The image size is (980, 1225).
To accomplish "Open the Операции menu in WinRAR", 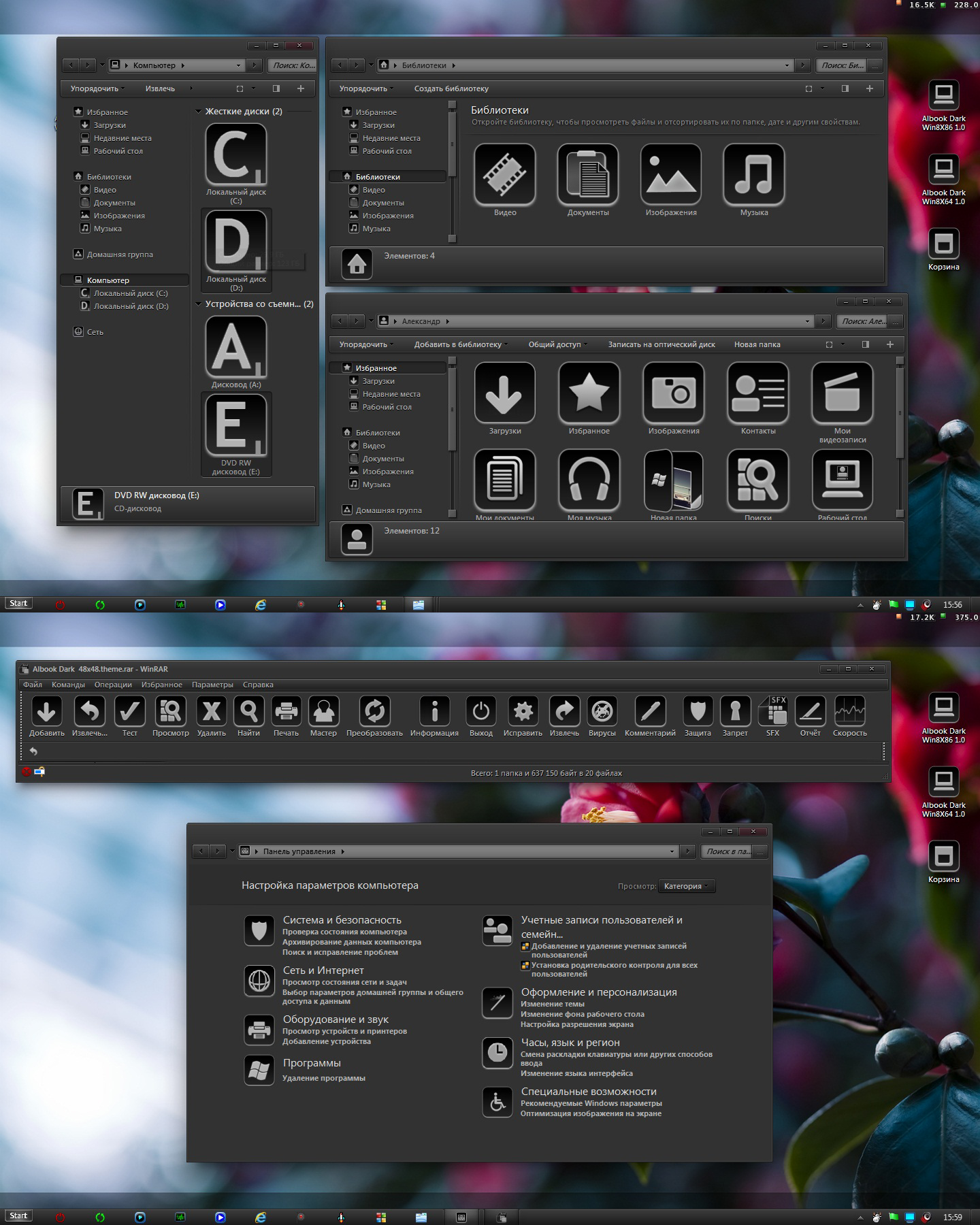I will (113, 685).
